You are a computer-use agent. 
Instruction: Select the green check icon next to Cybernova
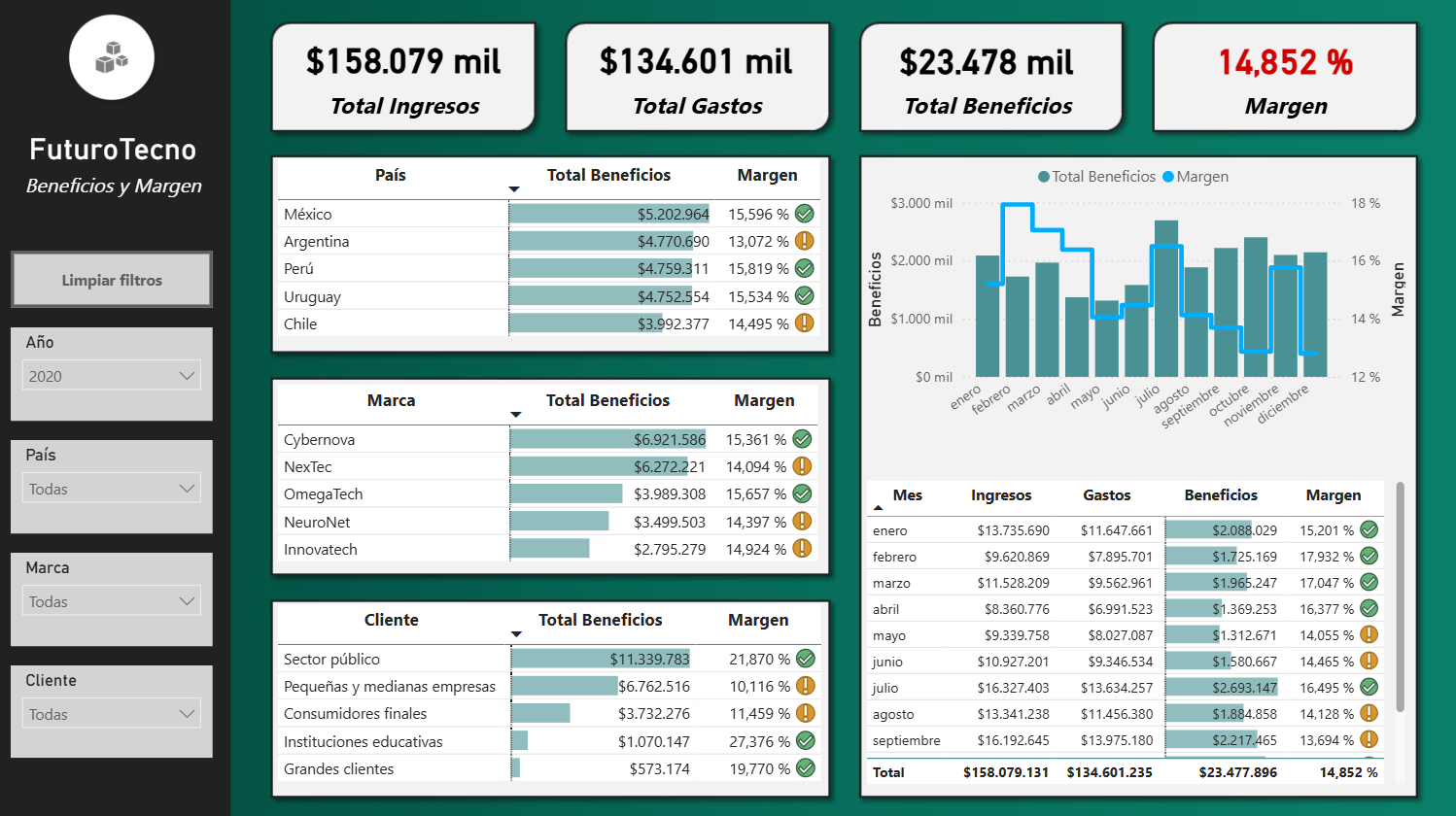coord(802,439)
